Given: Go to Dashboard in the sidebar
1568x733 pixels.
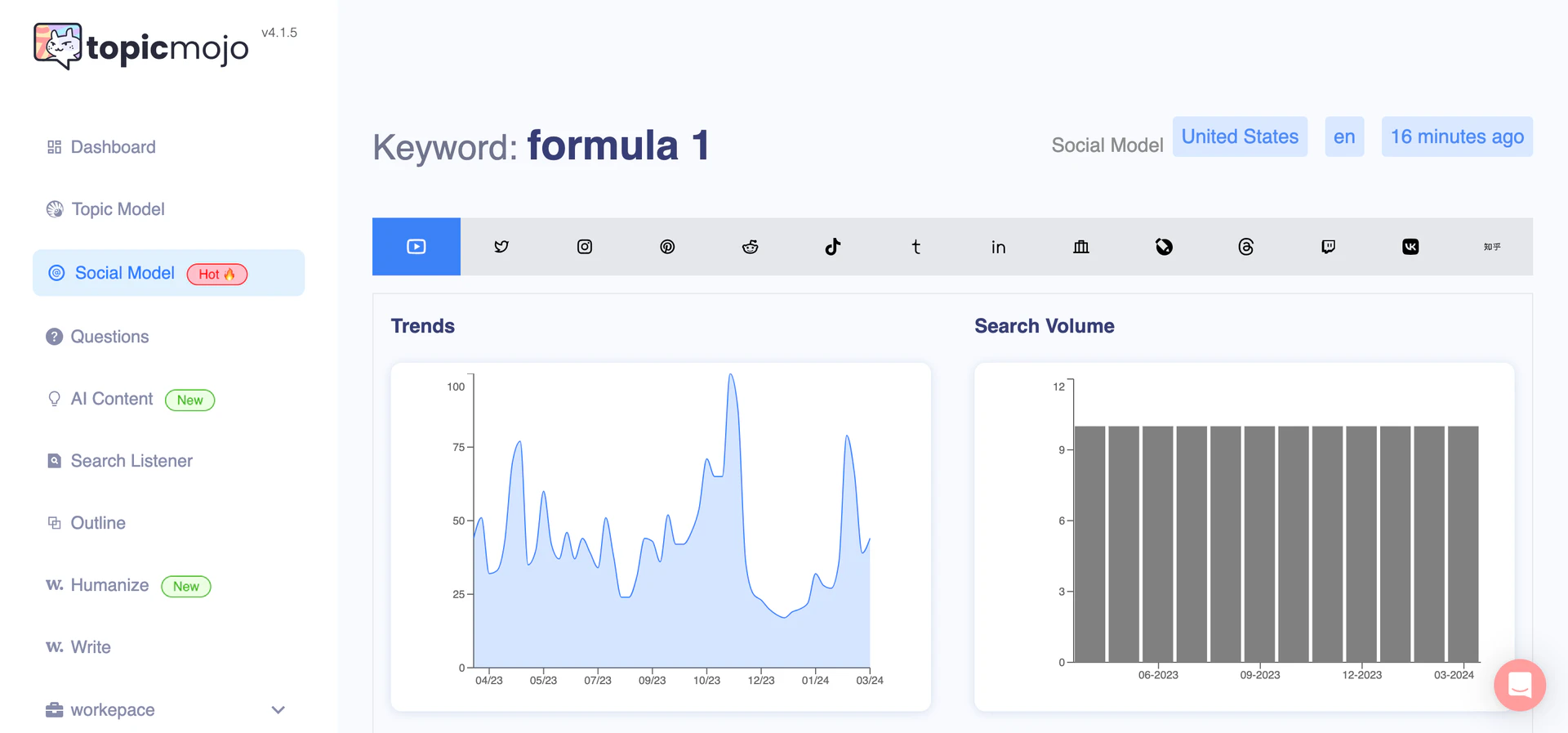Looking at the screenshot, I should tap(113, 147).
